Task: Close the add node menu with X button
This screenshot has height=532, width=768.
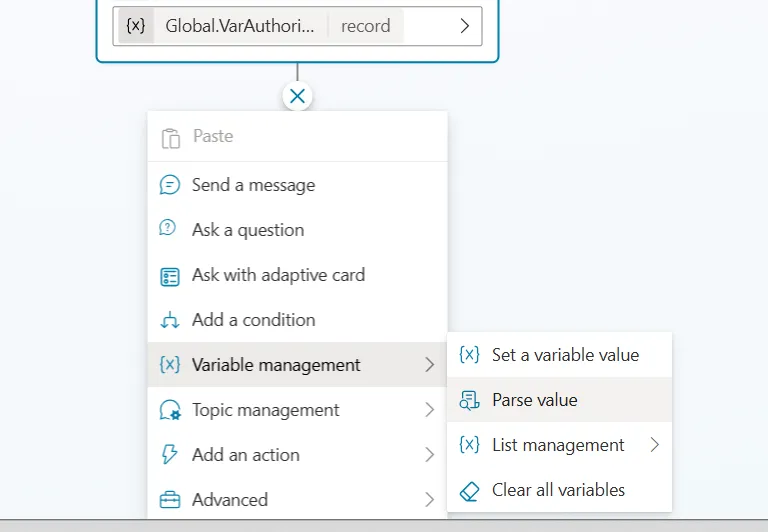Action: (x=297, y=96)
